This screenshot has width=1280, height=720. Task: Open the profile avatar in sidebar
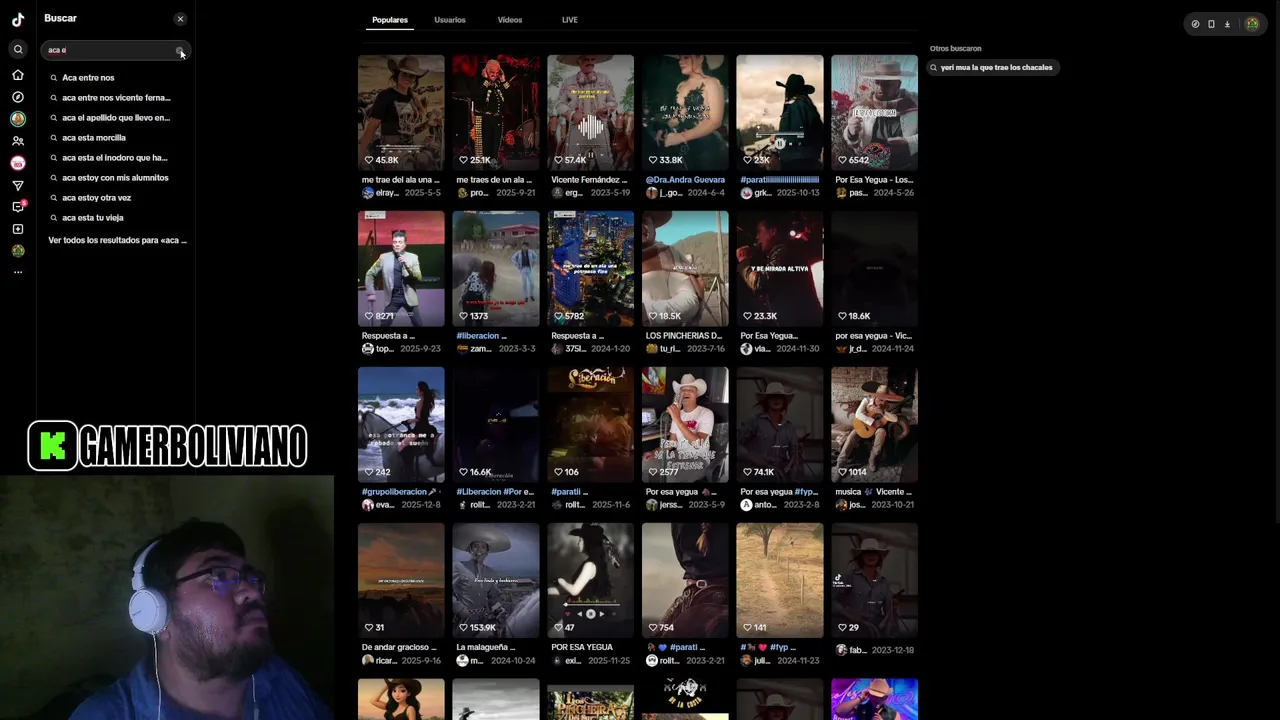pyautogui.click(x=18, y=251)
